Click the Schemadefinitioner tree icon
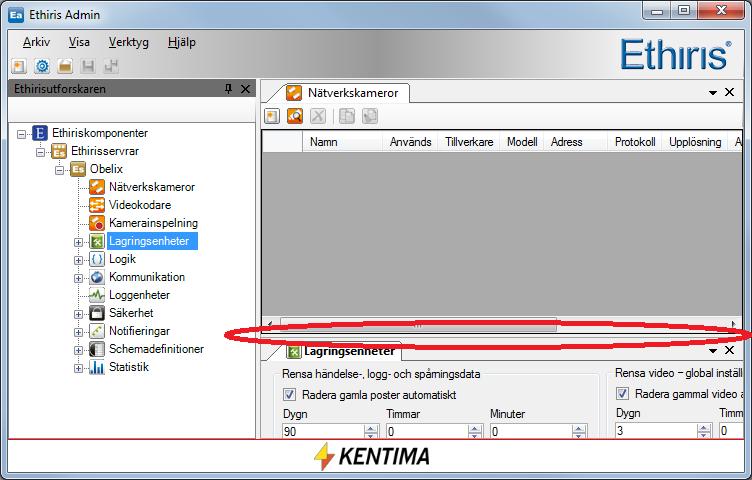This screenshot has width=752, height=480. pyautogui.click(x=97, y=349)
